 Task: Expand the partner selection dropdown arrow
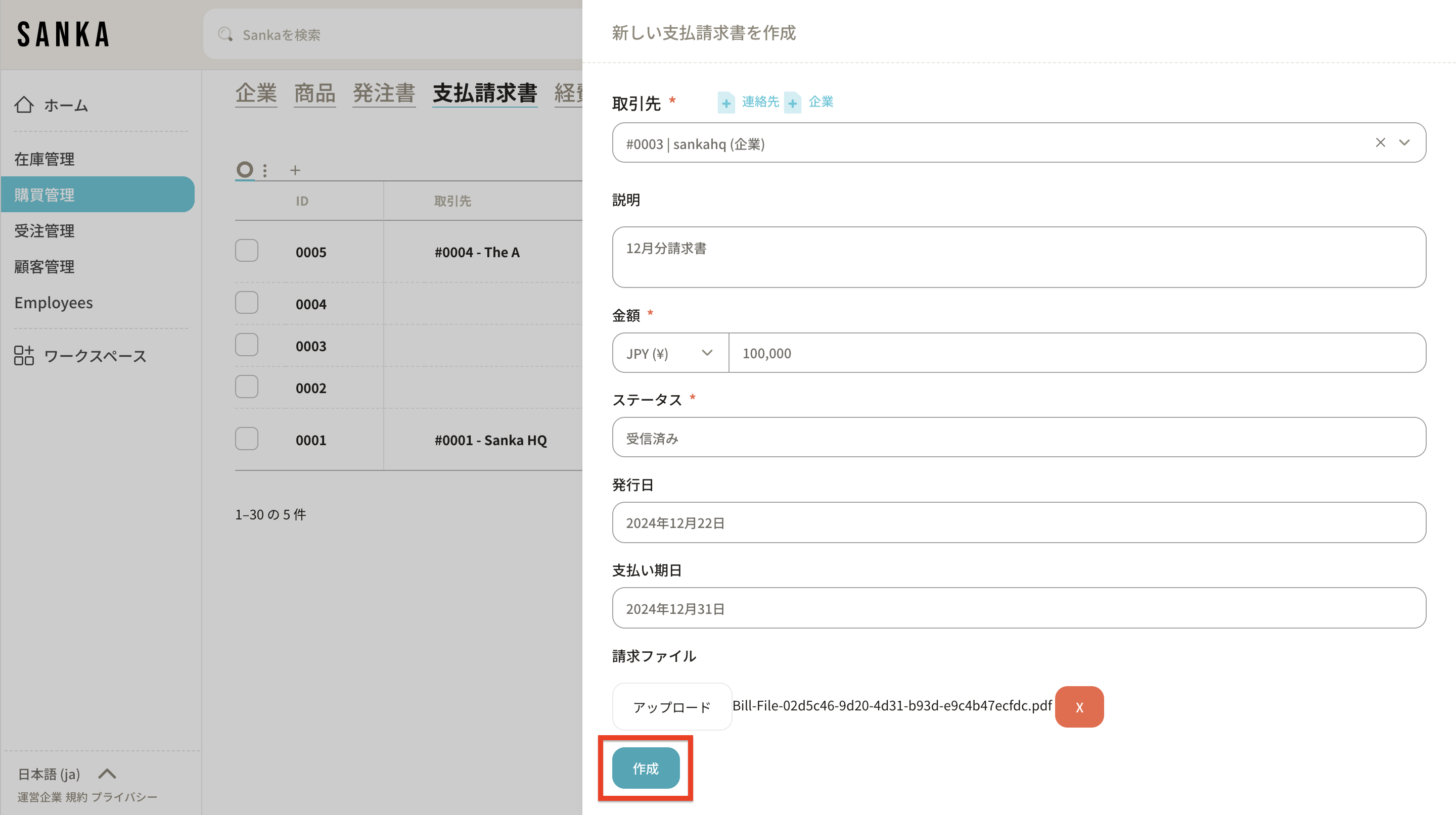click(x=1404, y=143)
